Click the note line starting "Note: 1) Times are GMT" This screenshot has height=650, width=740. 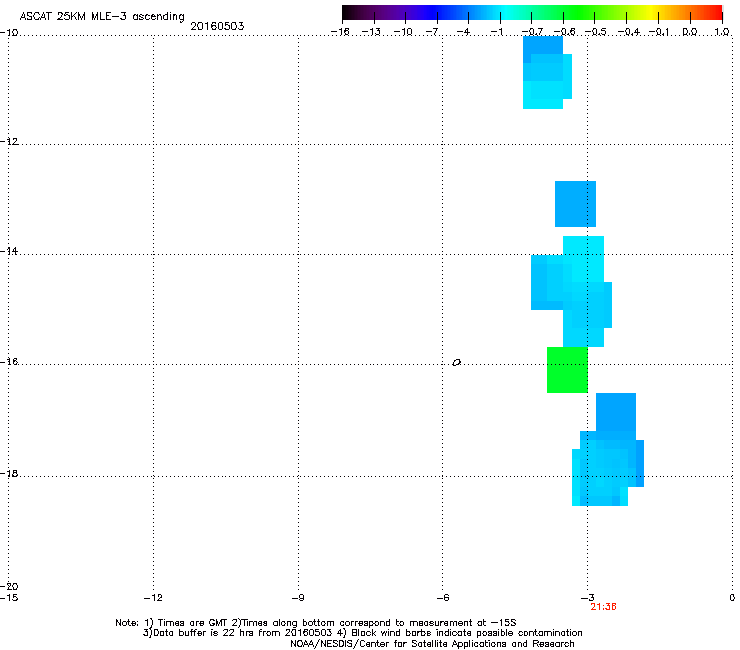tap(316, 623)
